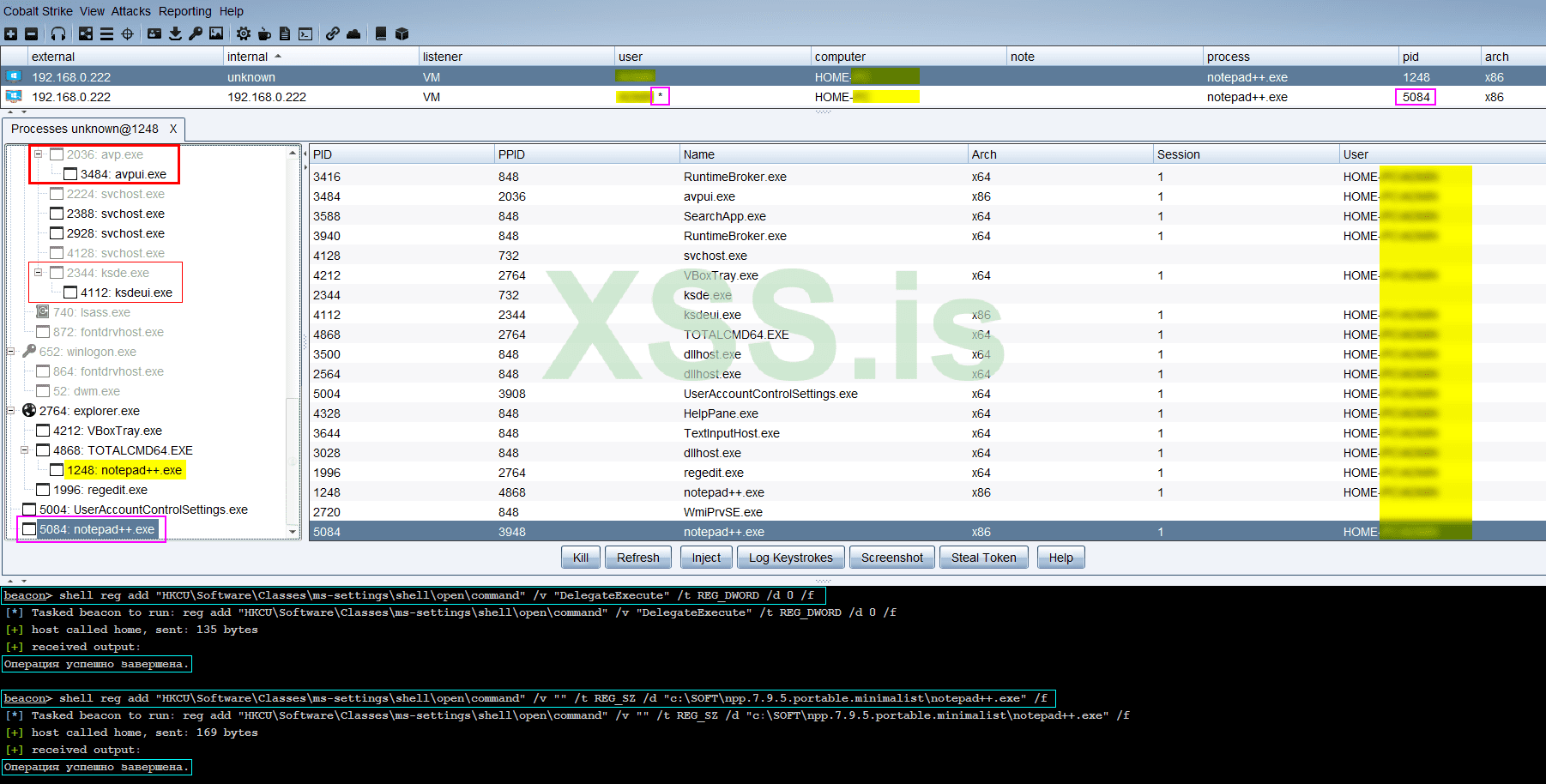Select the WmiPrvSE.exe row in process table
The image size is (1546, 784).
click(927, 512)
